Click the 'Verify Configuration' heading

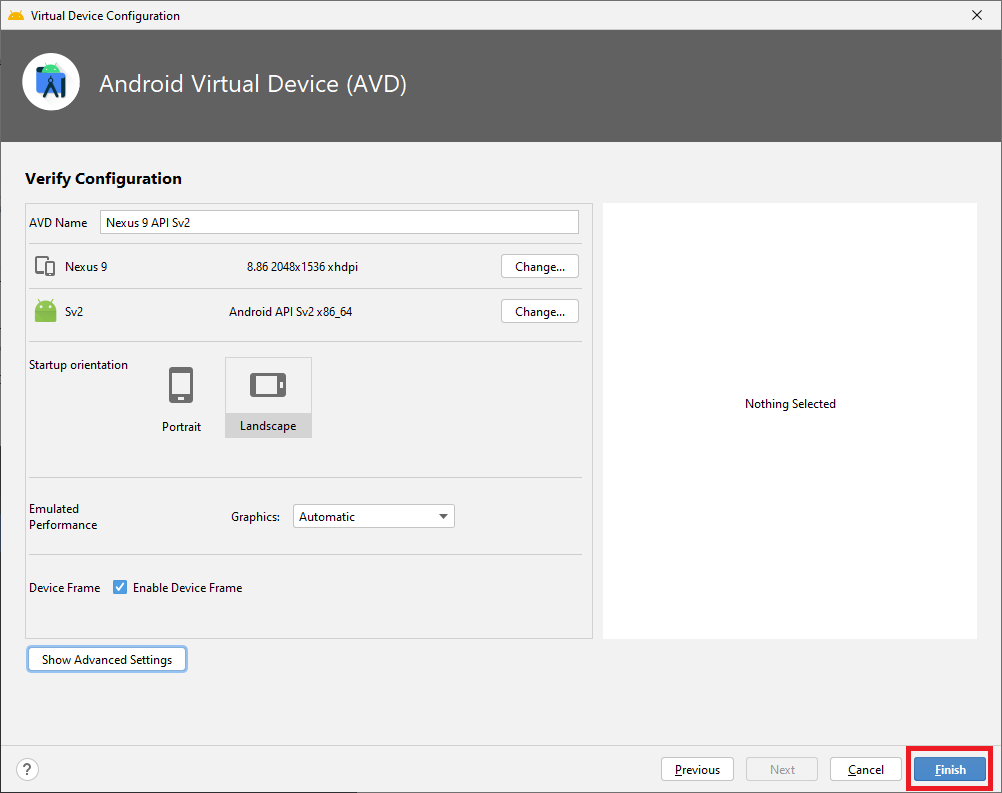click(104, 179)
